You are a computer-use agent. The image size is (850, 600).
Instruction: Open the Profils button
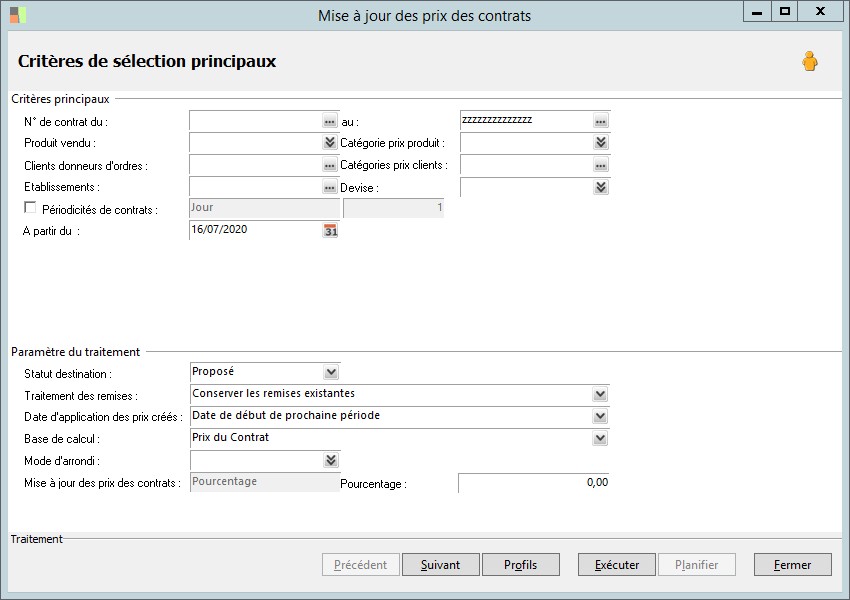tap(520, 565)
